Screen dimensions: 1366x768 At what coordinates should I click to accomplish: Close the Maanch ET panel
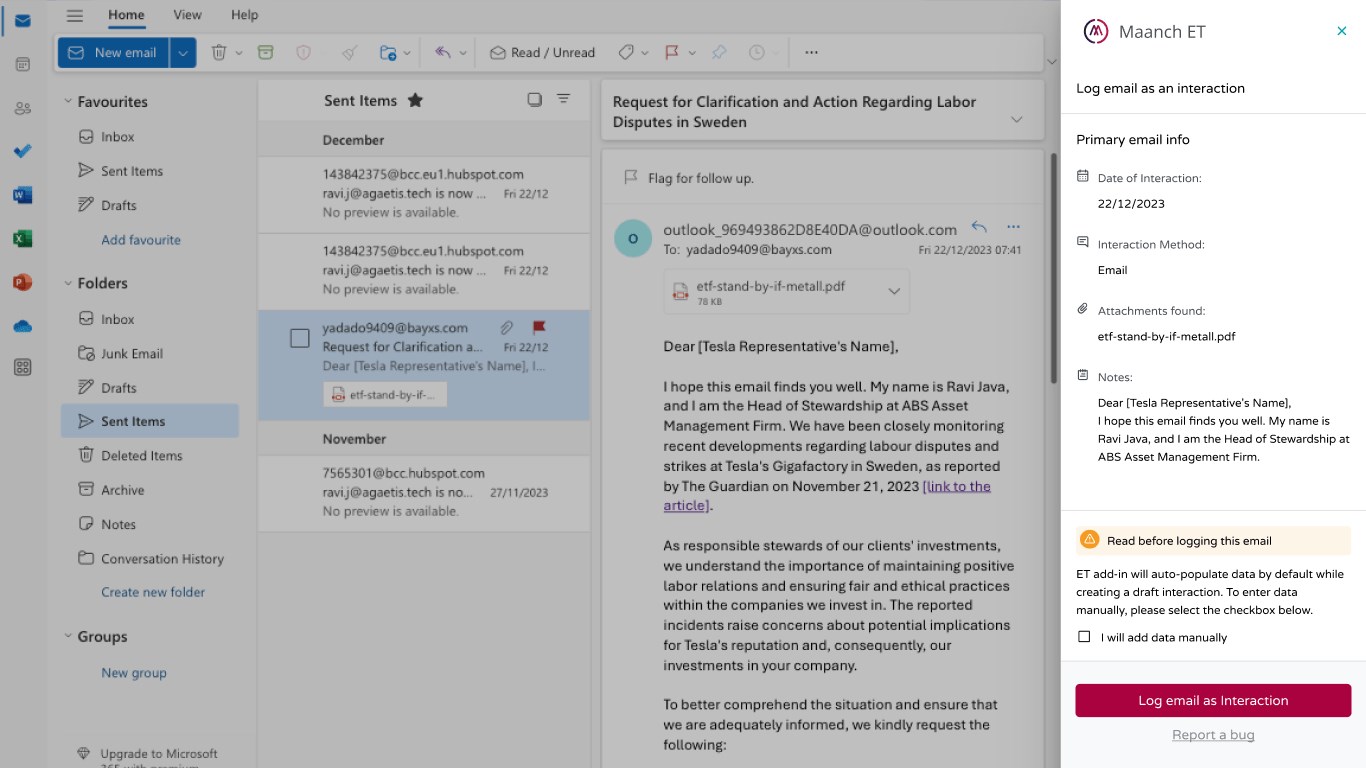[x=1342, y=31]
